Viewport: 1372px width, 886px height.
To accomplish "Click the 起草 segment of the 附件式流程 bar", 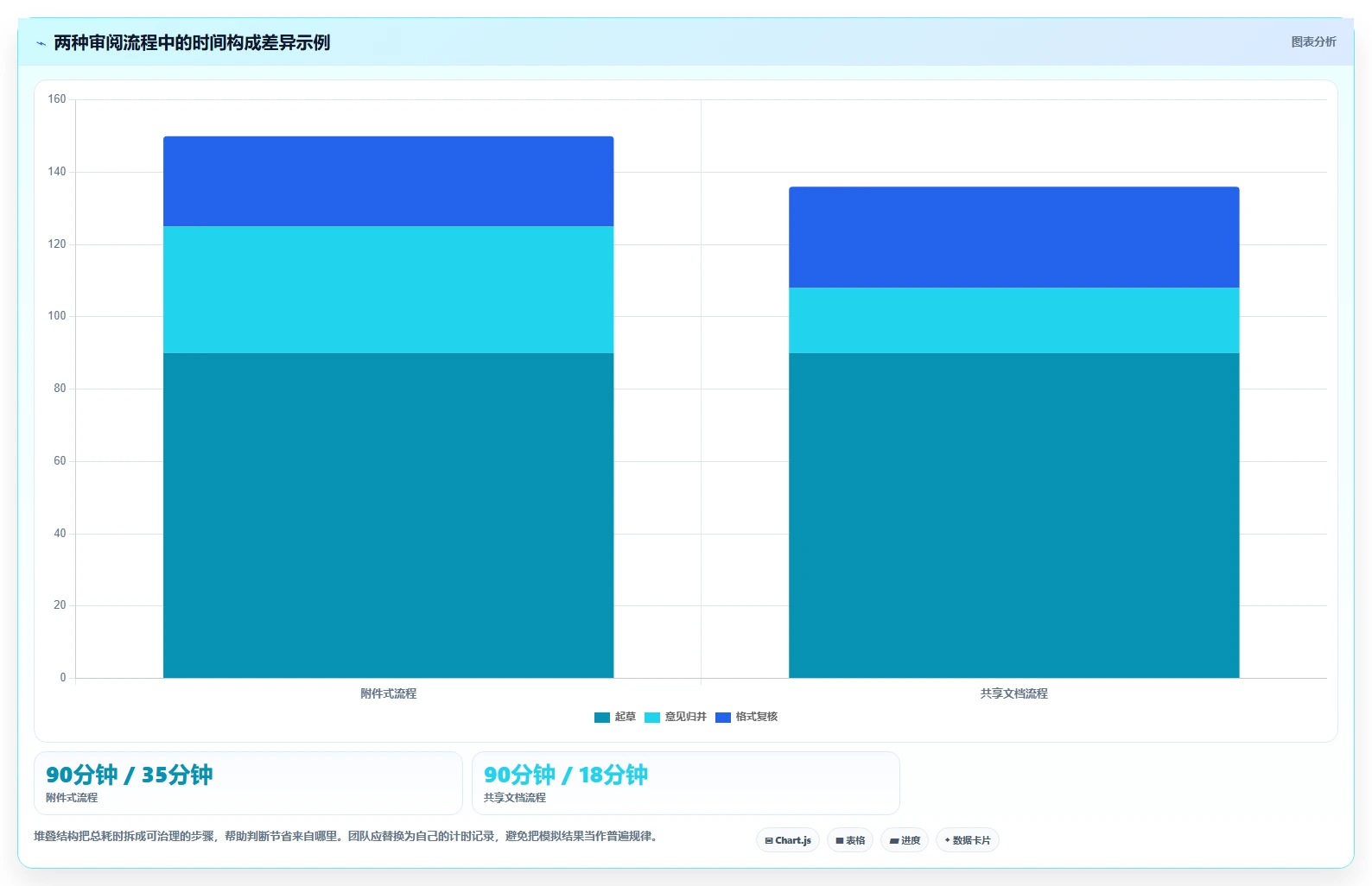I will 389,516.
